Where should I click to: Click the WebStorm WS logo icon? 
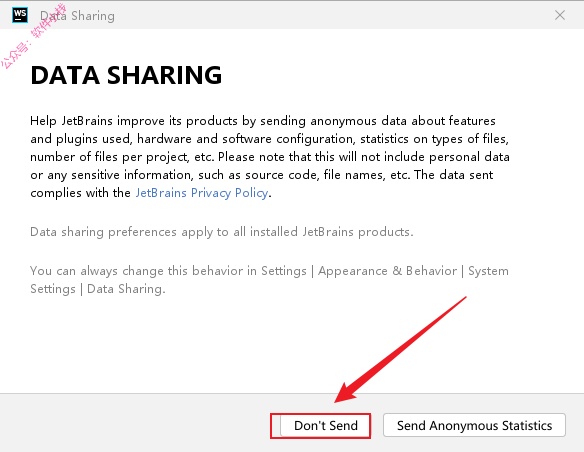point(20,15)
